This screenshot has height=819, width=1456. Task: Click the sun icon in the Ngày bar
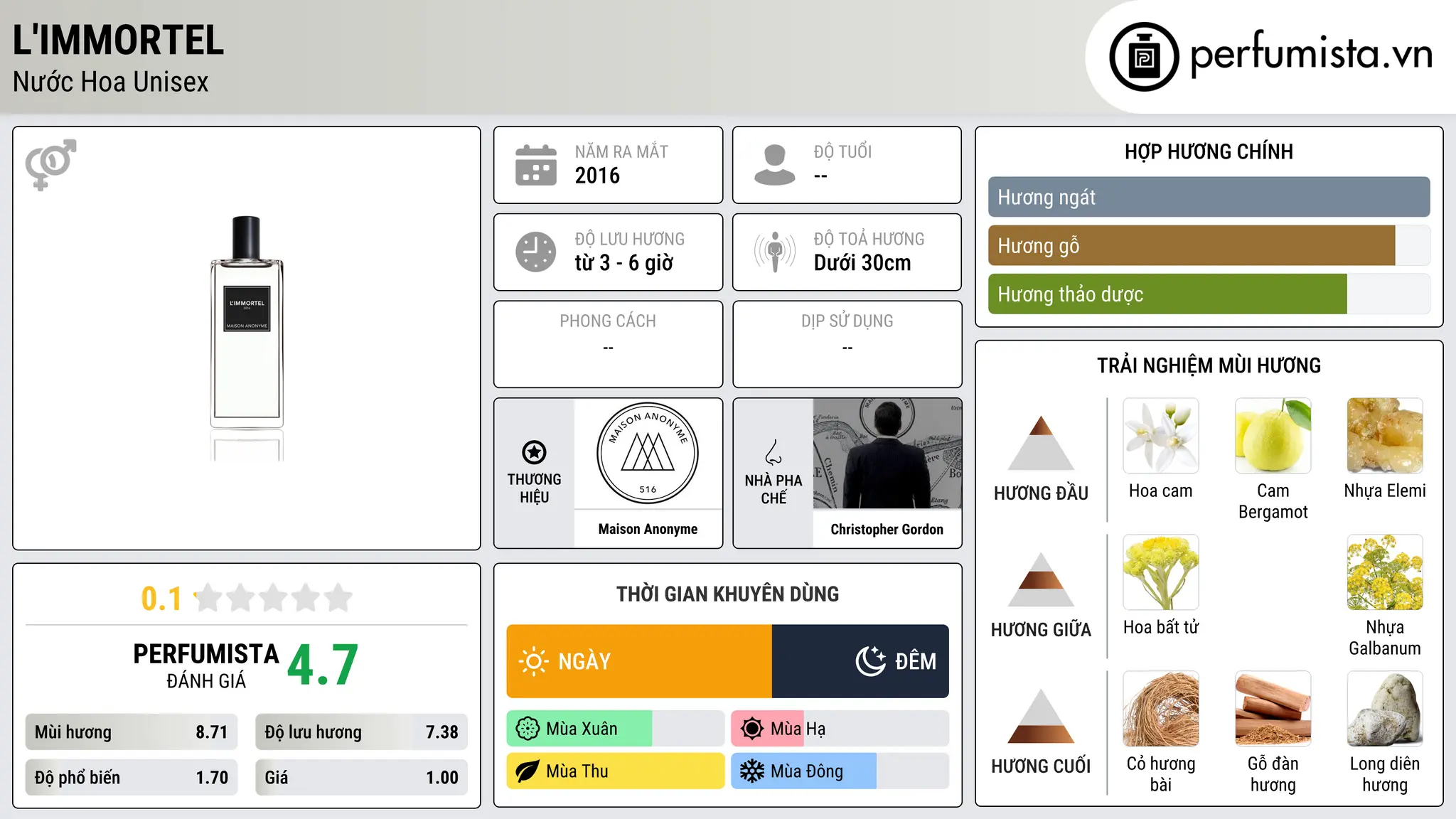pos(534,661)
